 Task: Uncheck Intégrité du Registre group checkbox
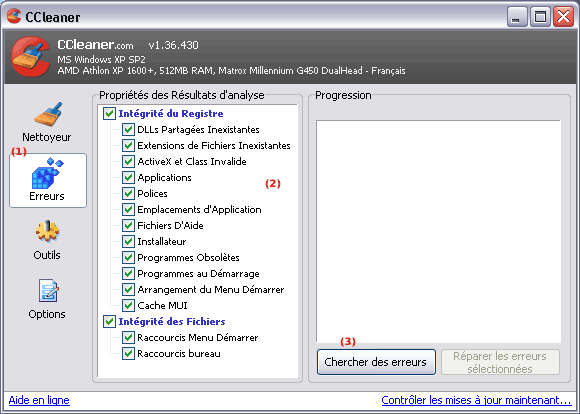pos(109,114)
